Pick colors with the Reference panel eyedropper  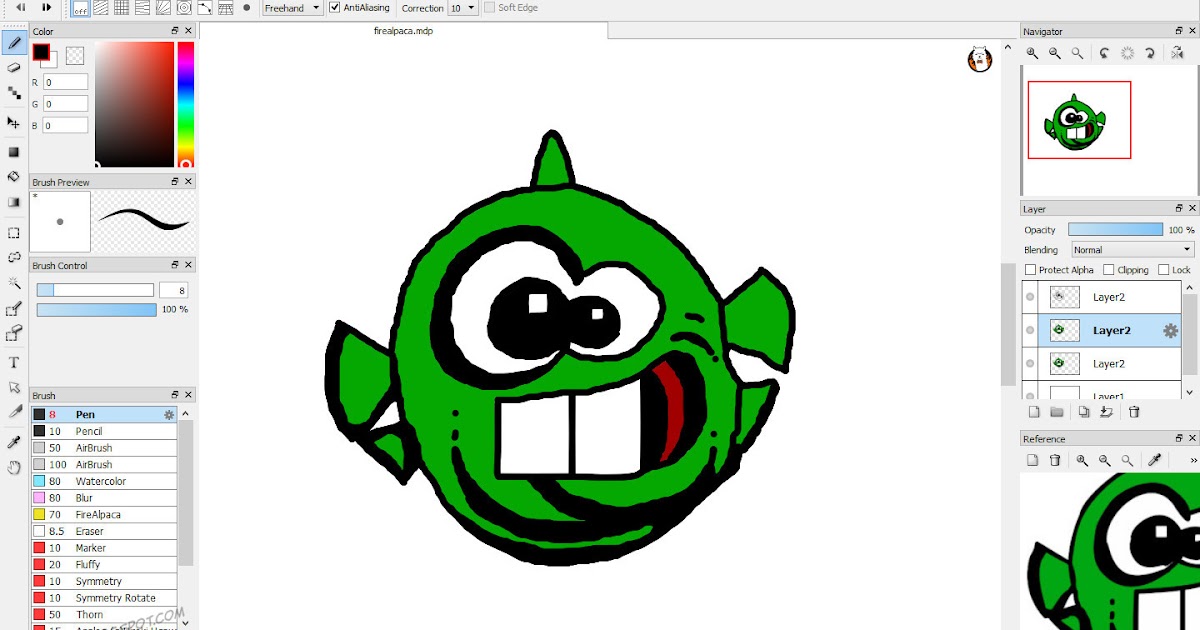[1155, 460]
